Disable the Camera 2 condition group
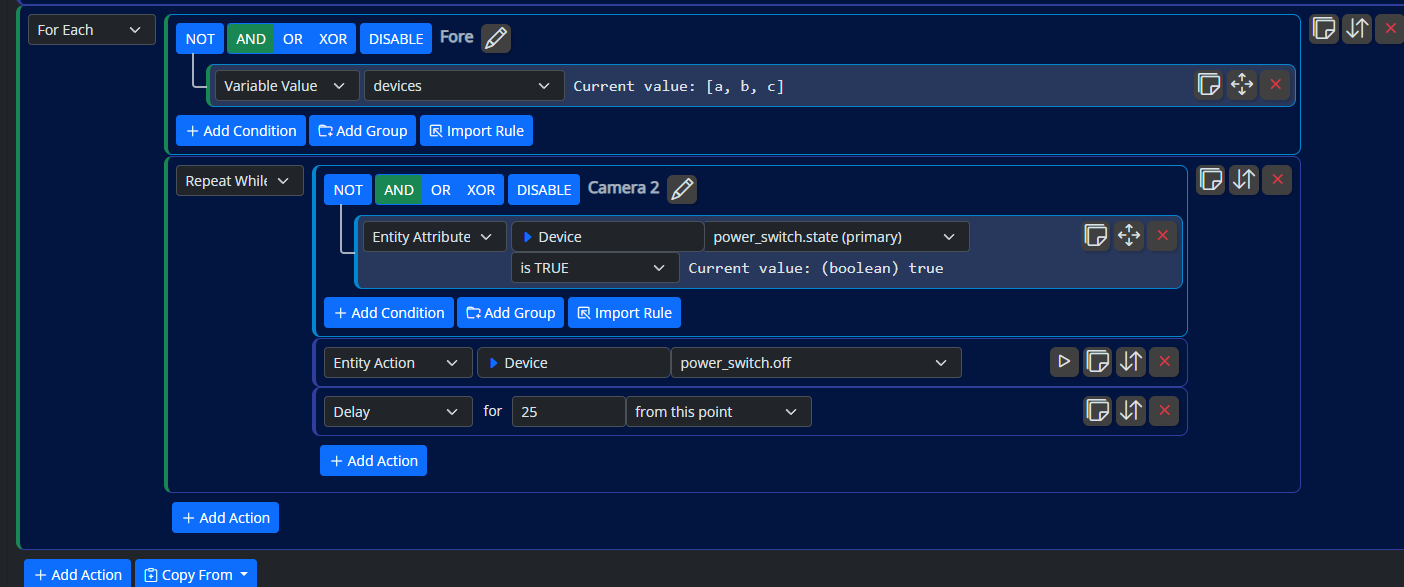This screenshot has width=1404, height=587. (x=544, y=189)
